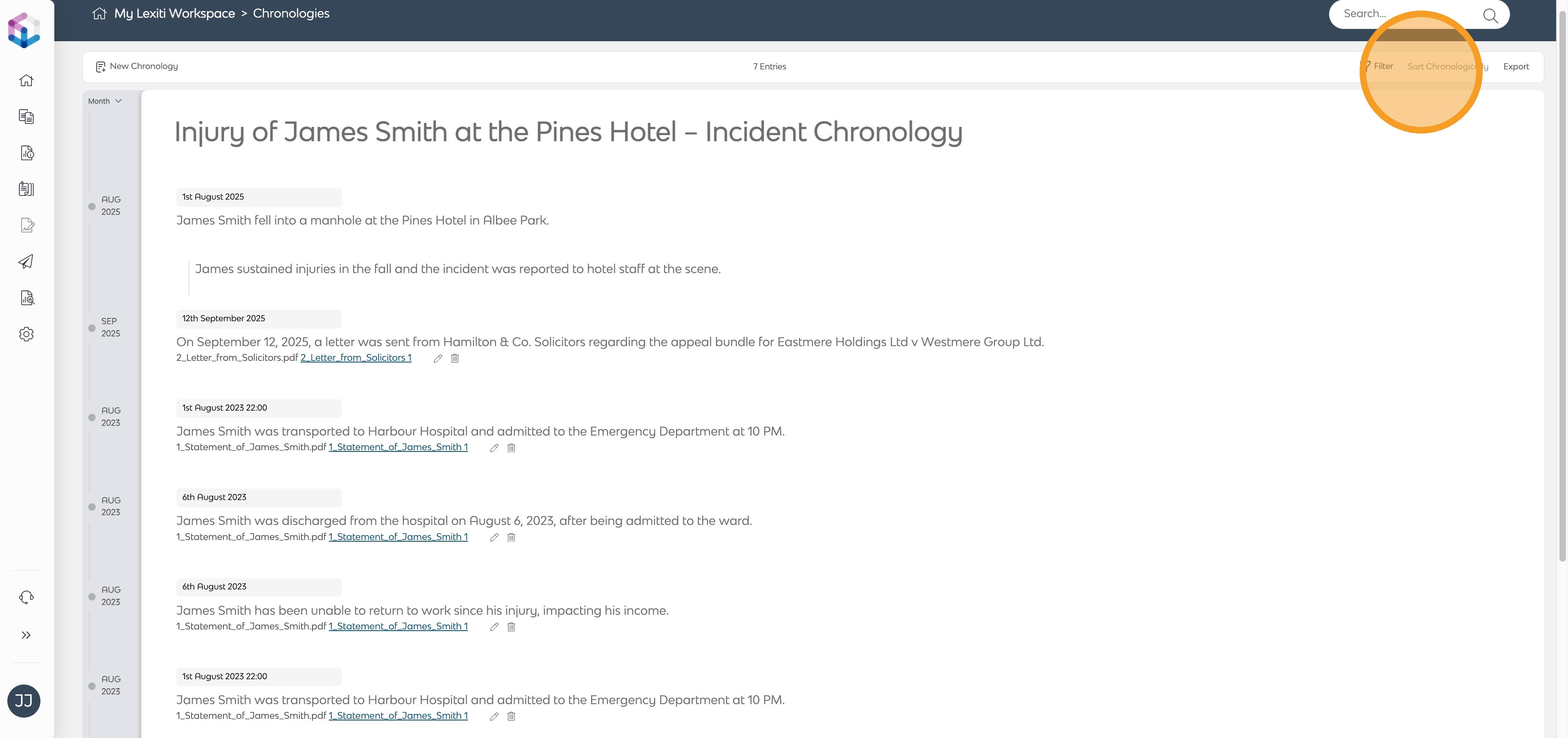Click the search magnifier icon

click(1490, 15)
